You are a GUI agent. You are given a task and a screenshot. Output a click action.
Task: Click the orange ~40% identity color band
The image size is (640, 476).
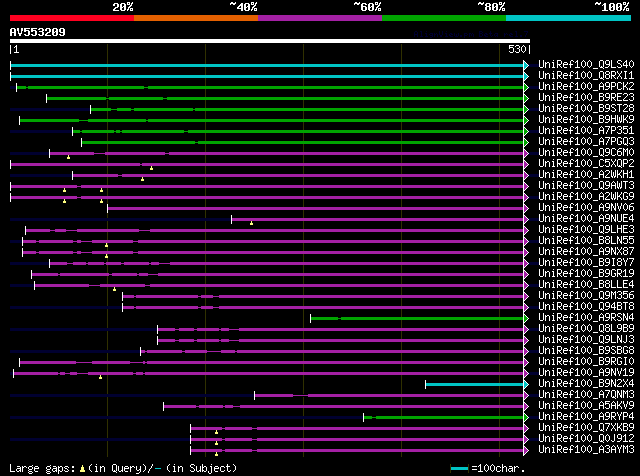[x=196, y=18]
